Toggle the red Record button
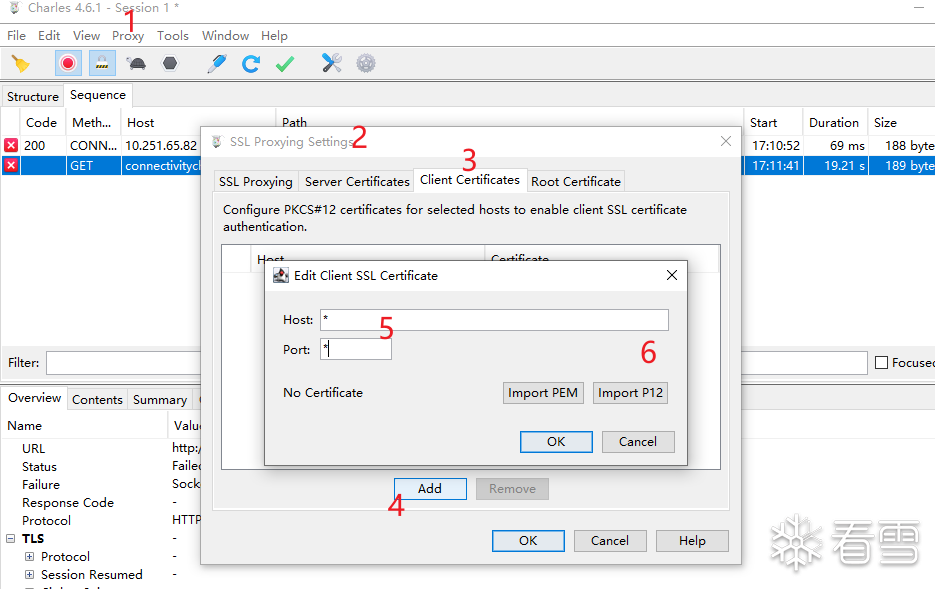Screen dimensions: 935x589 click(68, 63)
